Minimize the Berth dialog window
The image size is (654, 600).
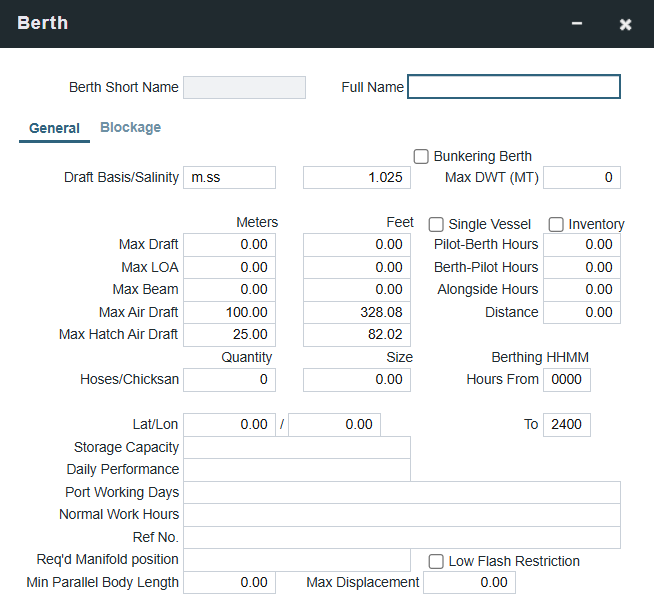click(x=577, y=24)
